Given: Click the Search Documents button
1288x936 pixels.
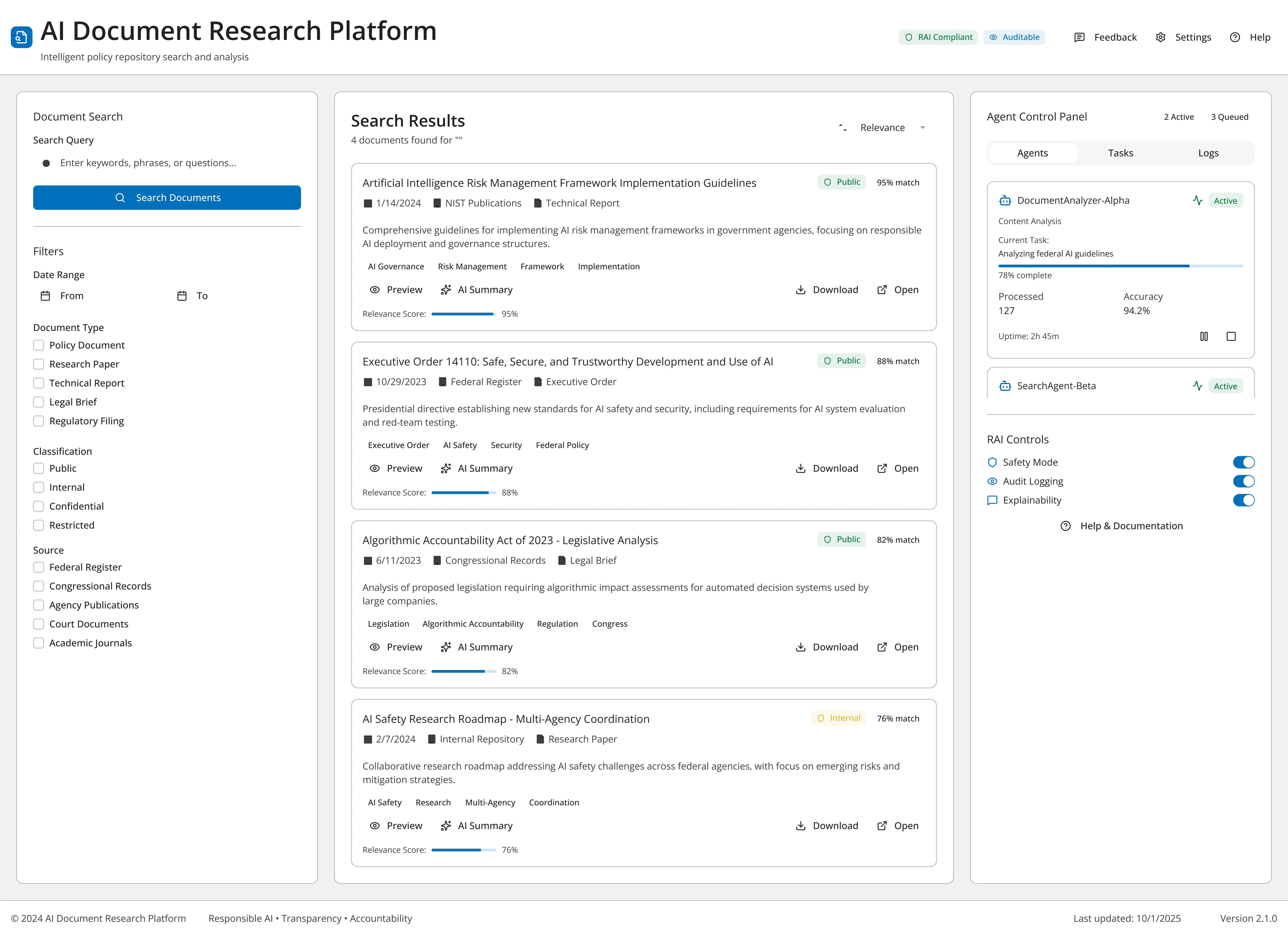Looking at the screenshot, I should pyautogui.click(x=167, y=198).
